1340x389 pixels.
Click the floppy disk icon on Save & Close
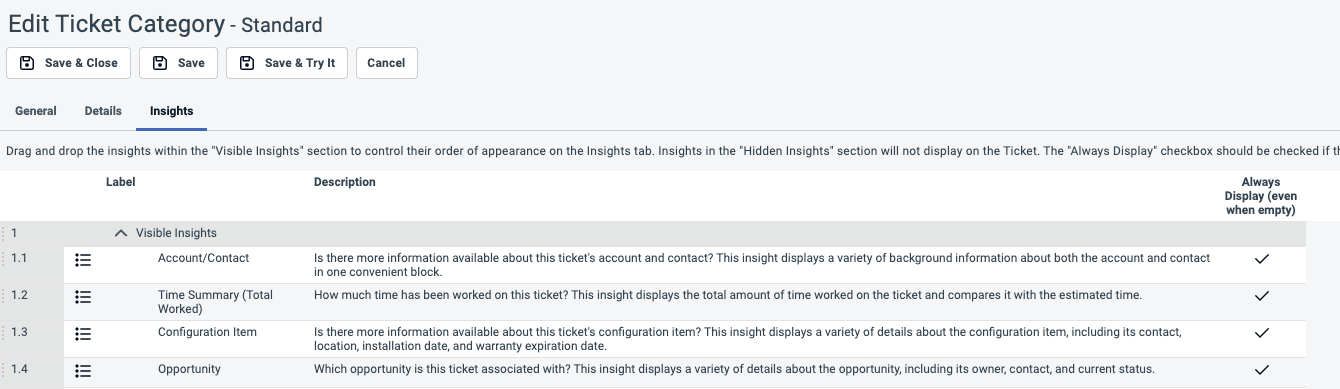click(28, 63)
